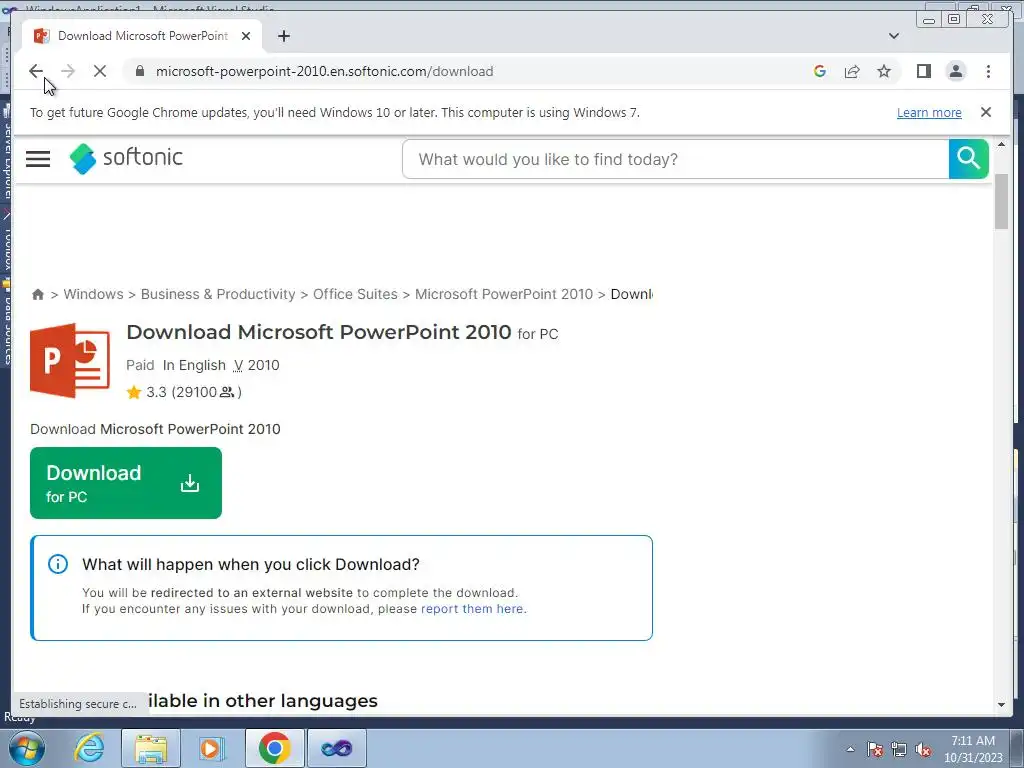Open the Chrome profile avatar
This screenshot has height=768, width=1024.
point(955,71)
